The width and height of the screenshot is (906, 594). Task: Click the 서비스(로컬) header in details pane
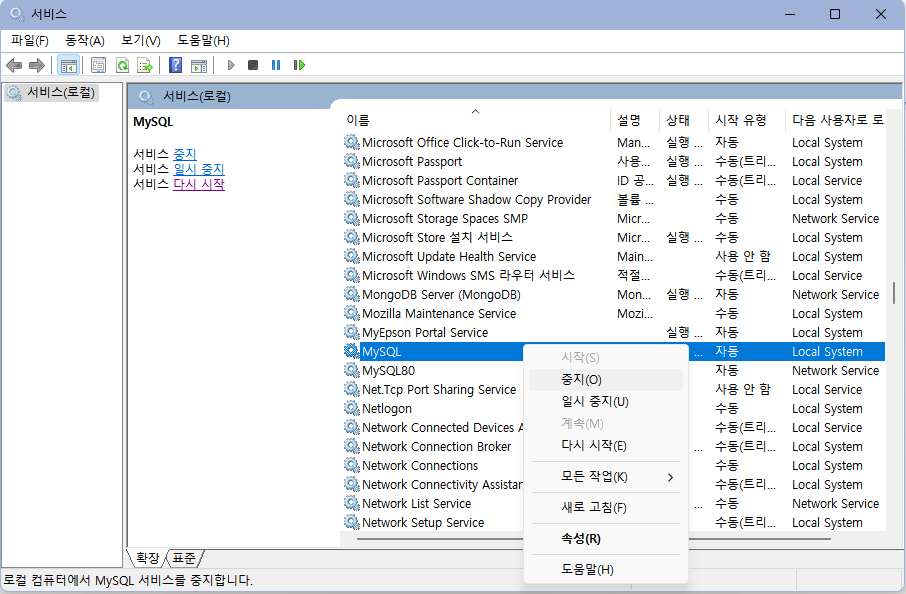click(x=196, y=96)
